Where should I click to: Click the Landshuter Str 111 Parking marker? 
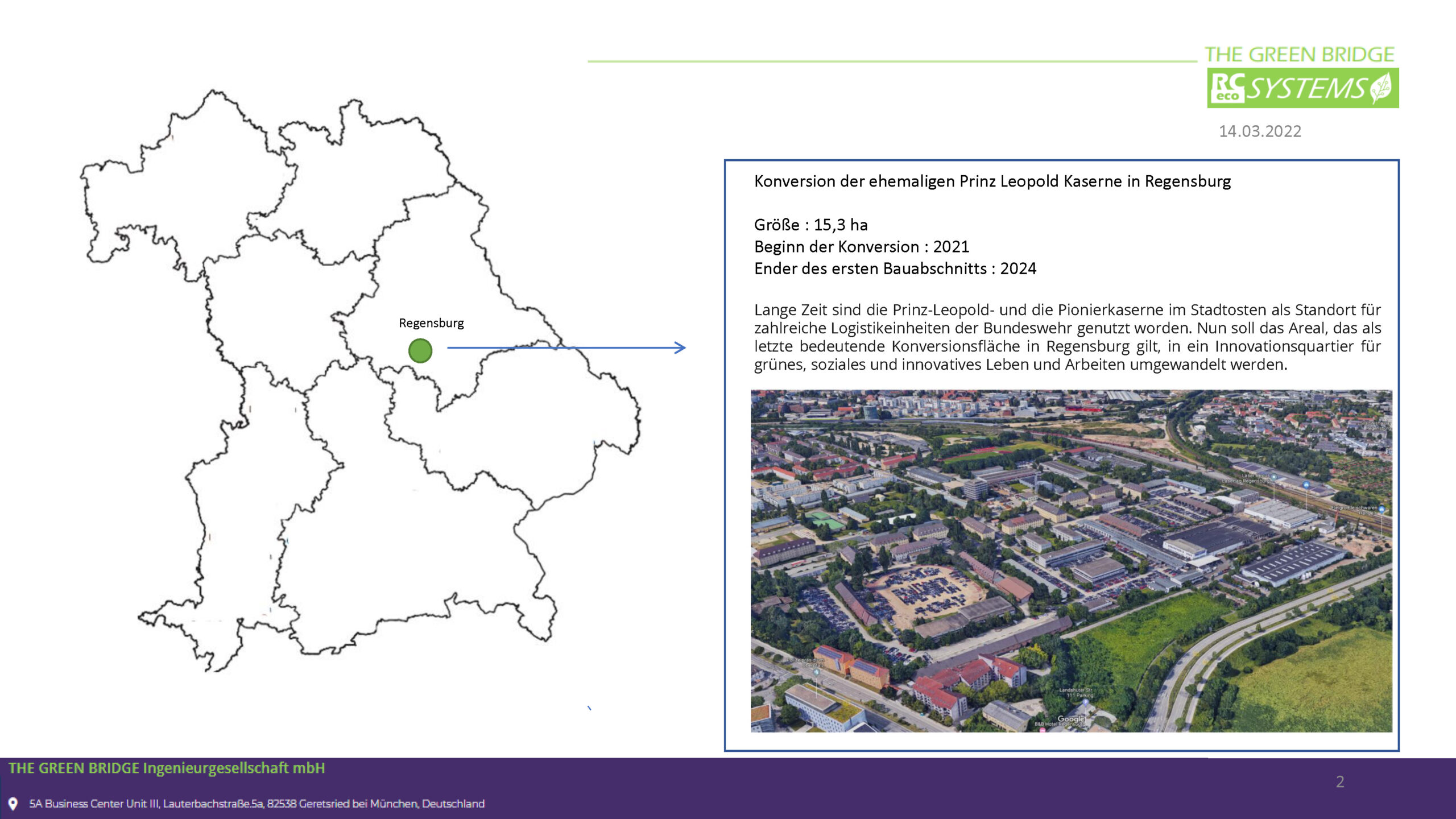point(1085,702)
